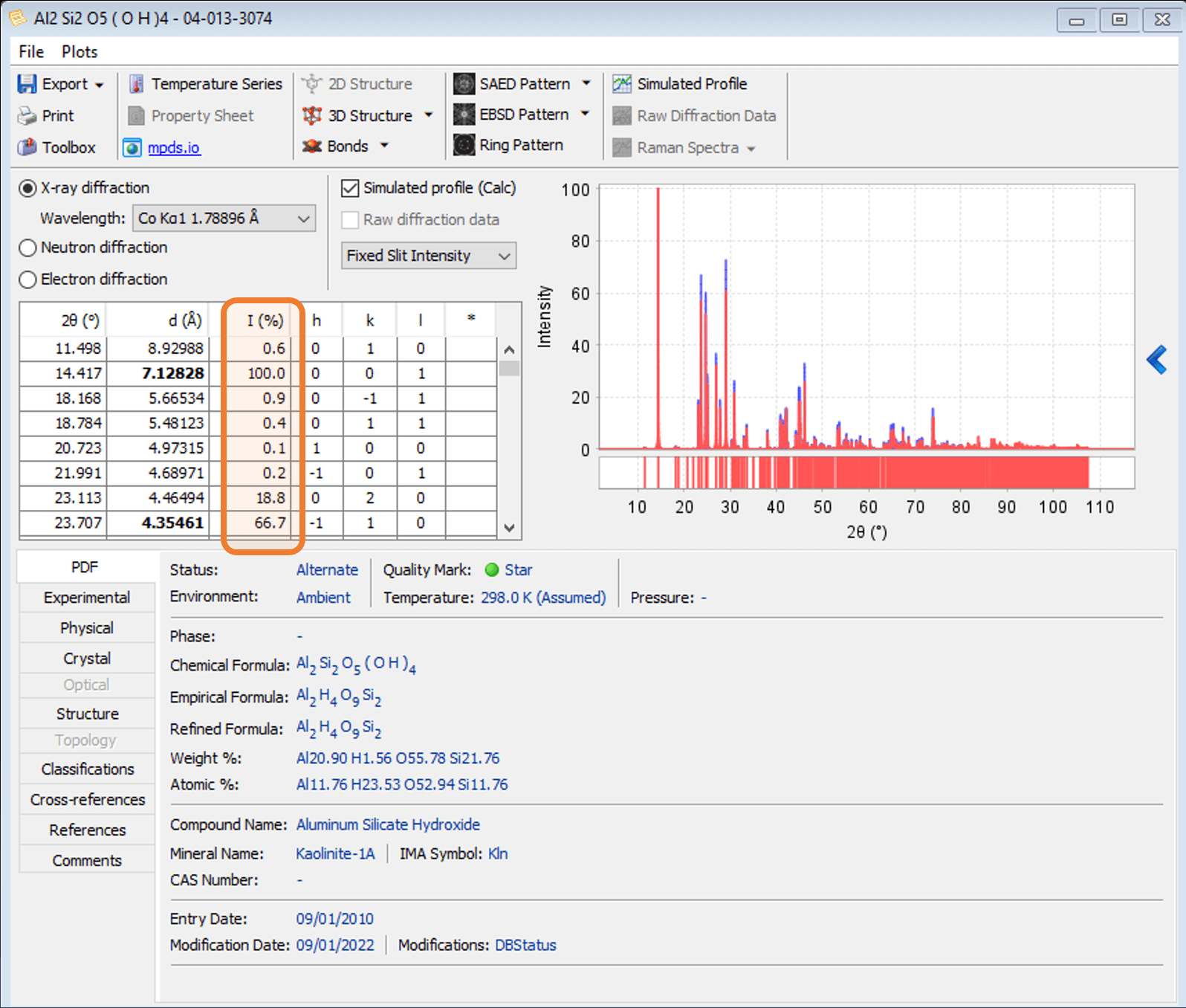Click peak table scrollbar down arrow
Screen dimensions: 1186x1008
click(x=509, y=528)
